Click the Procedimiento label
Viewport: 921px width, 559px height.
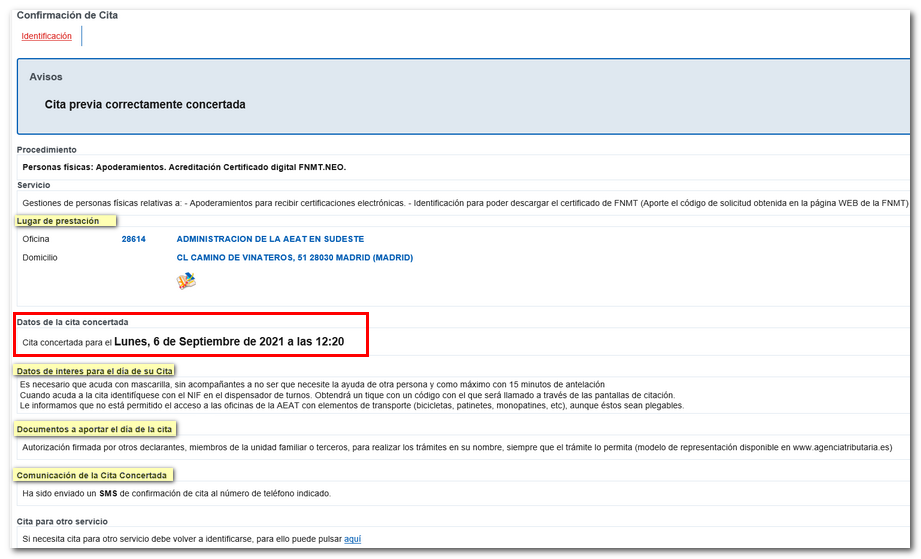pyautogui.click(x=47, y=150)
